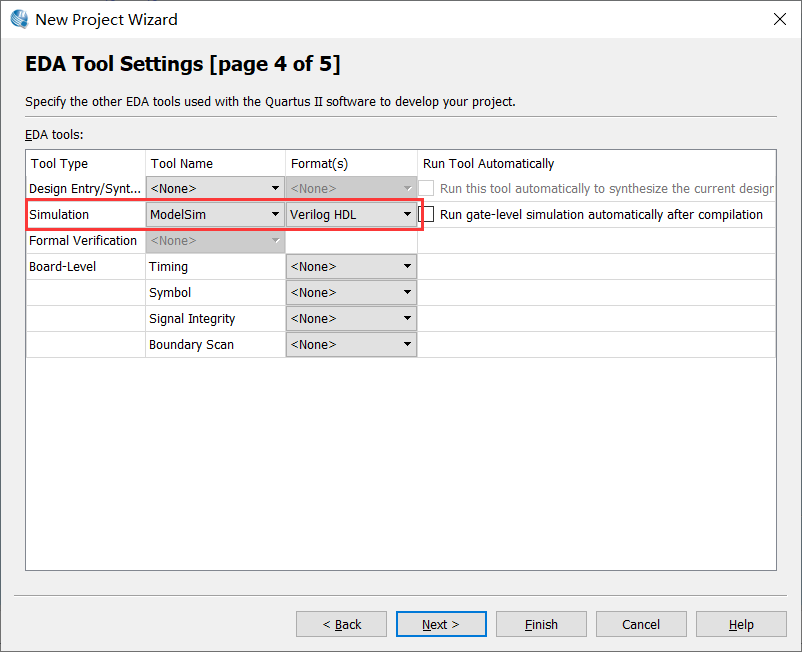Open Board-Level Timing format dropdown
The height and width of the screenshot is (652, 802).
click(351, 266)
